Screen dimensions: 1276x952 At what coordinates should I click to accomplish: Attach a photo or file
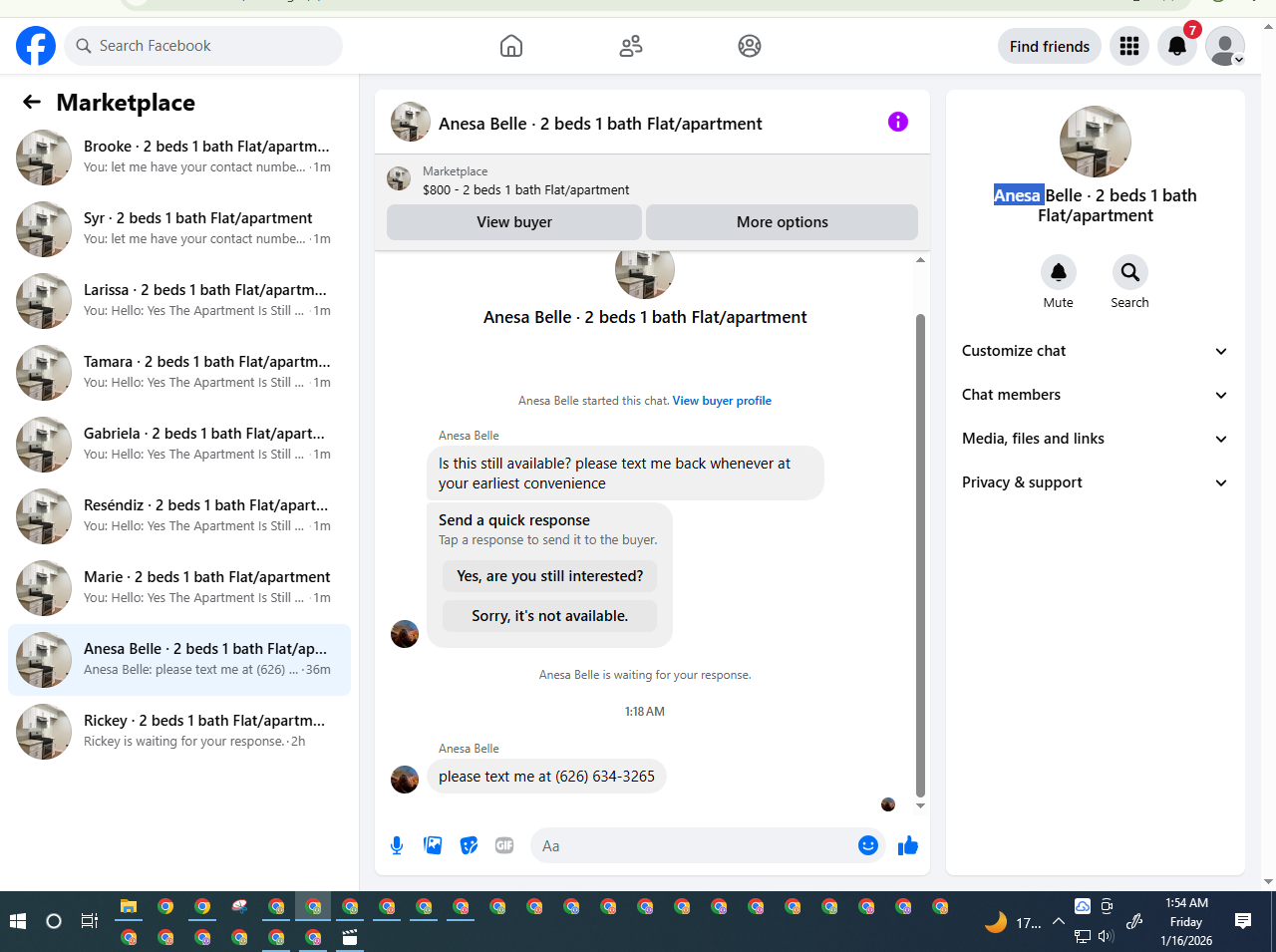pos(433,845)
